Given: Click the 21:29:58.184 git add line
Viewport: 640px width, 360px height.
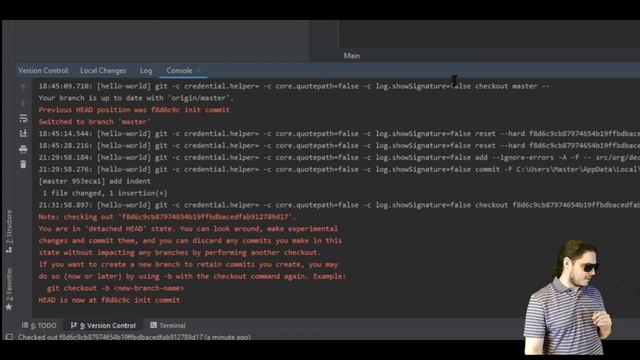Looking at the screenshot, I should [339, 157].
